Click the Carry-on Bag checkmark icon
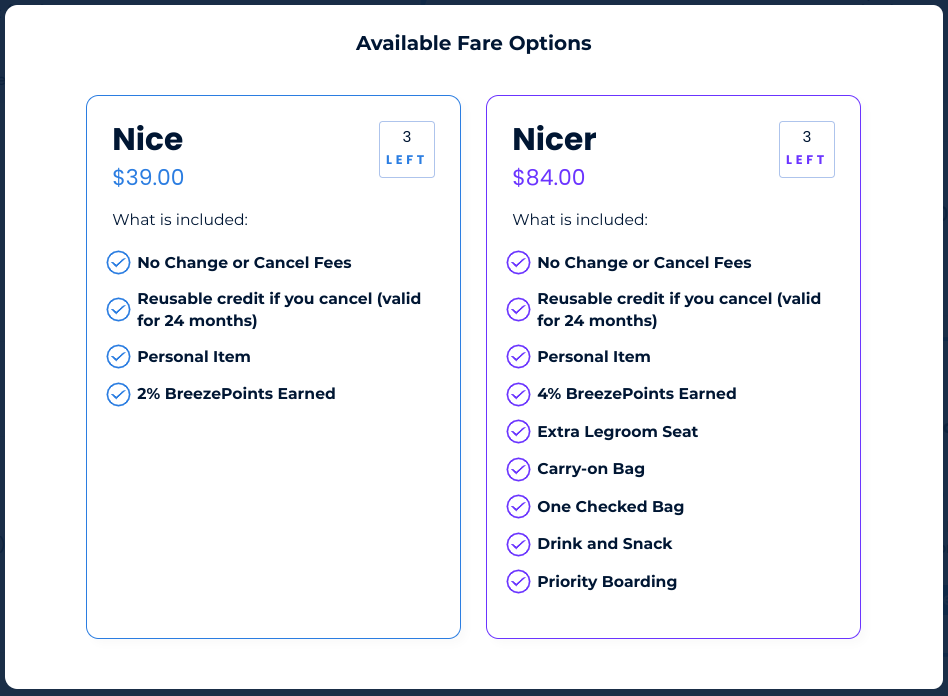The image size is (948, 696). [x=518, y=469]
